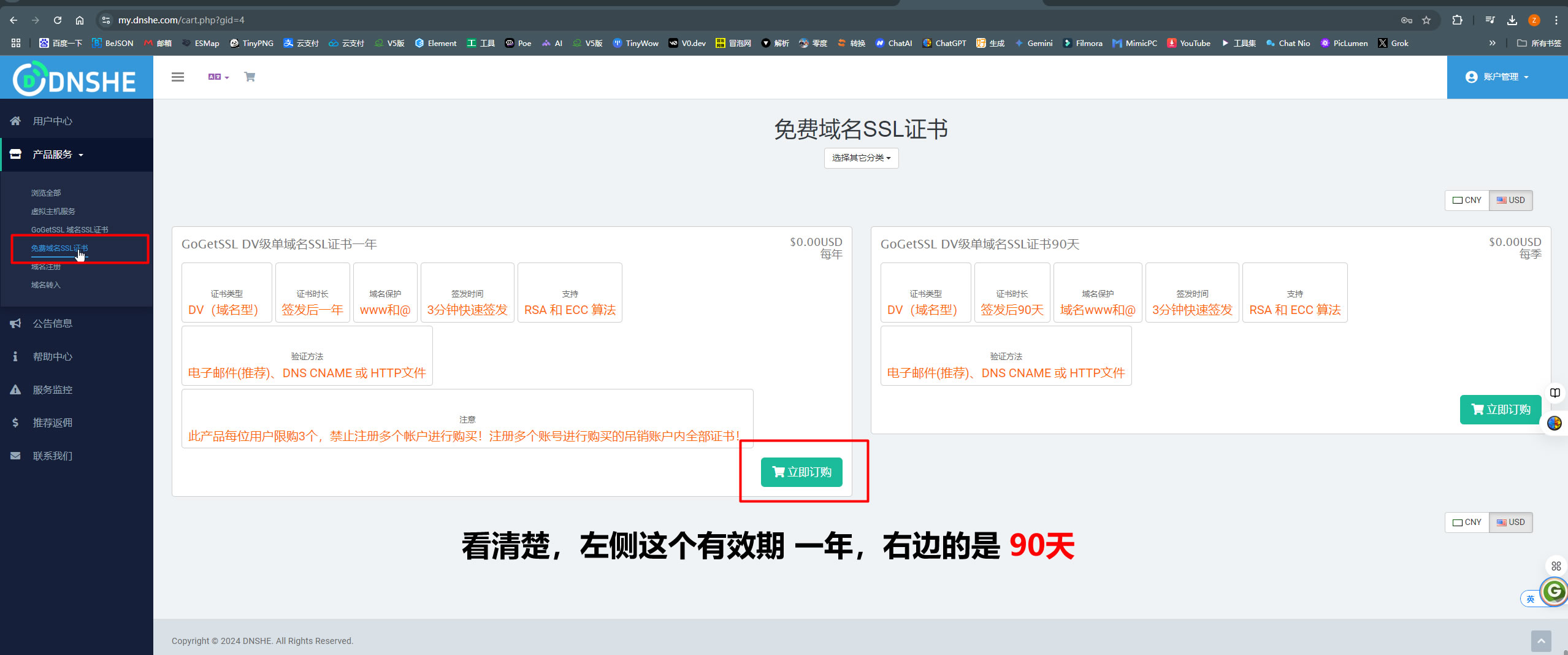Viewport: 1568px width, 655px height.
Task: Open the ChatGPT bookmark
Action: click(944, 43)
